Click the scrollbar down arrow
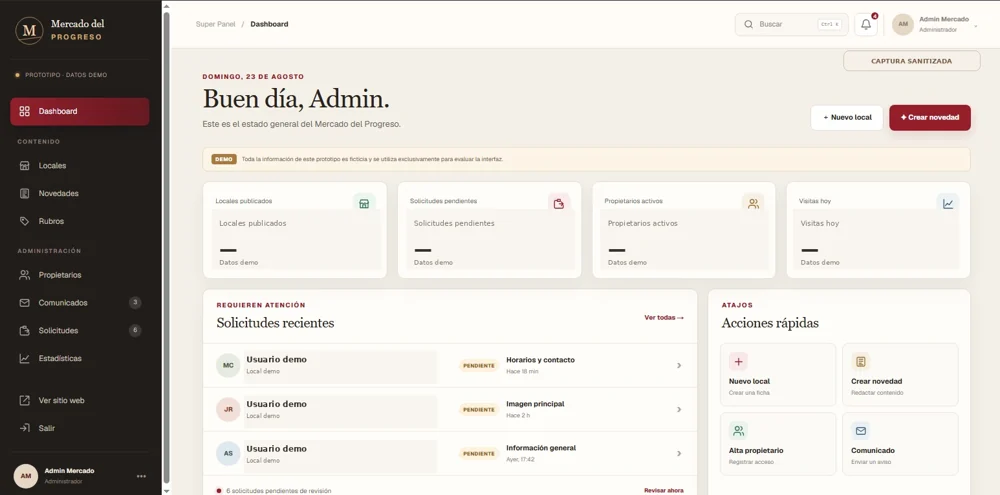This screenshot has width=1000, height=495. [166, 491]
